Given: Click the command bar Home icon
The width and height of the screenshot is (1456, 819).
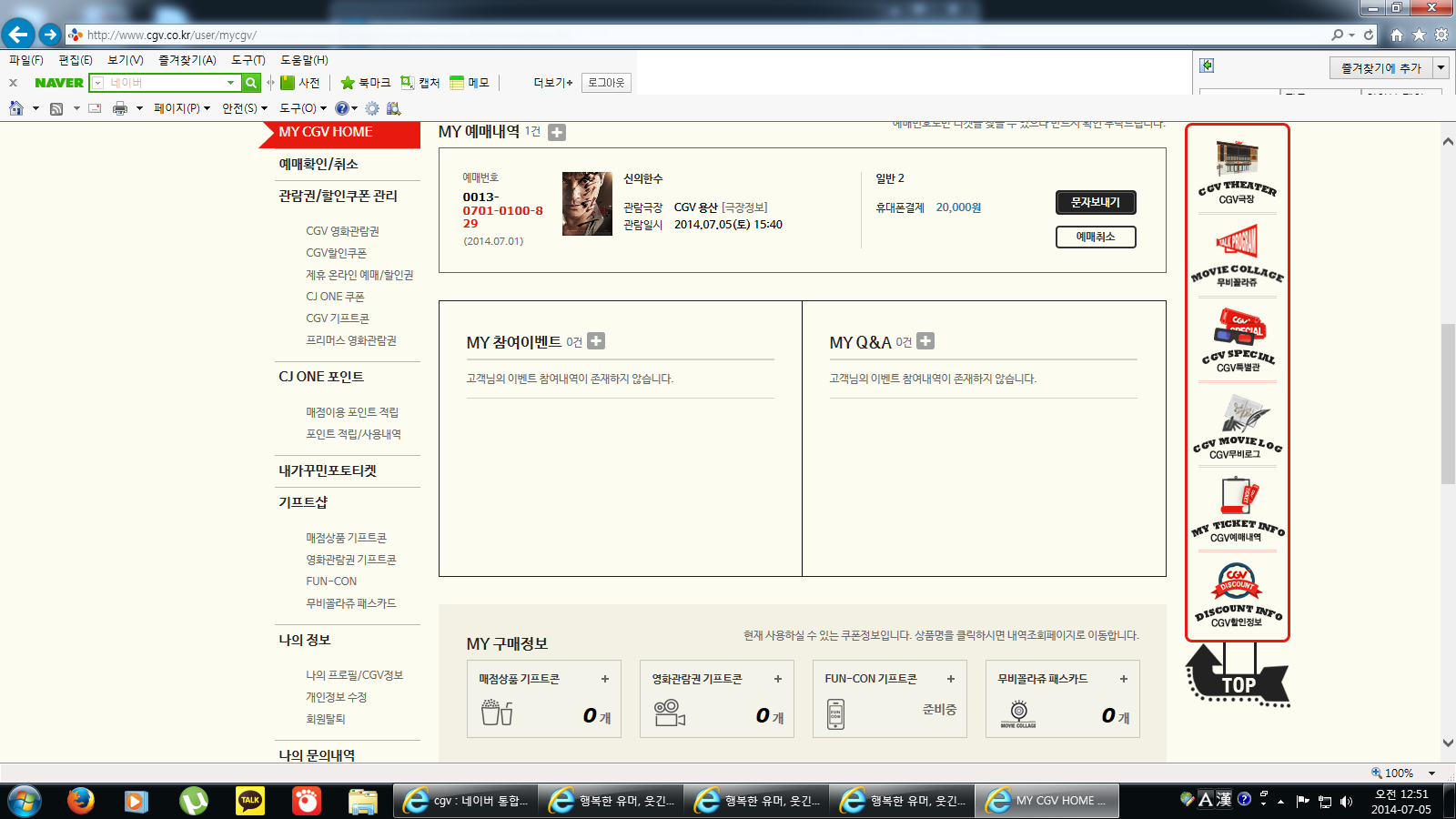Looking at the screenshot, I should [16, 108].
